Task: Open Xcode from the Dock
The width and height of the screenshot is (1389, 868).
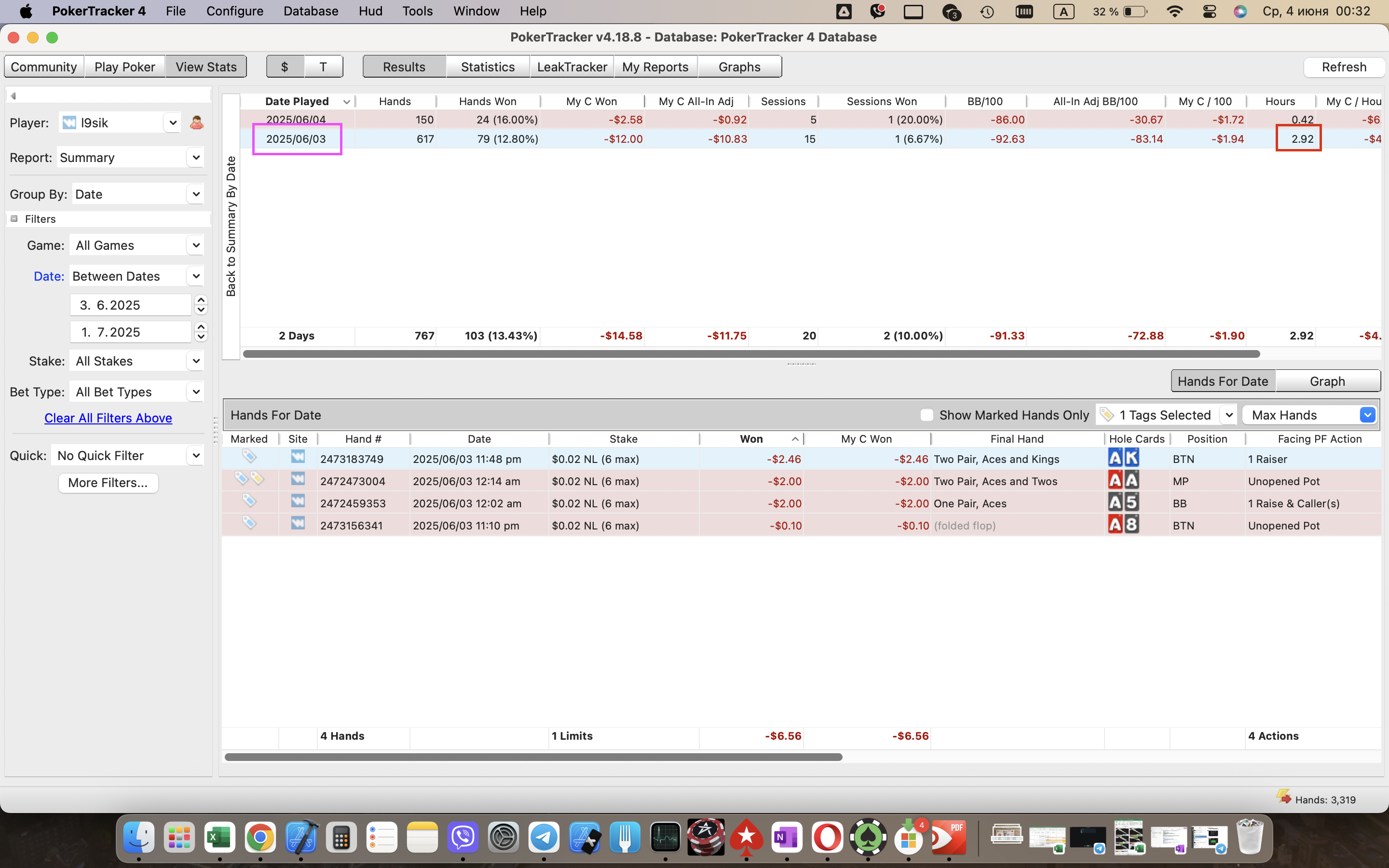Action: [301, 838]
